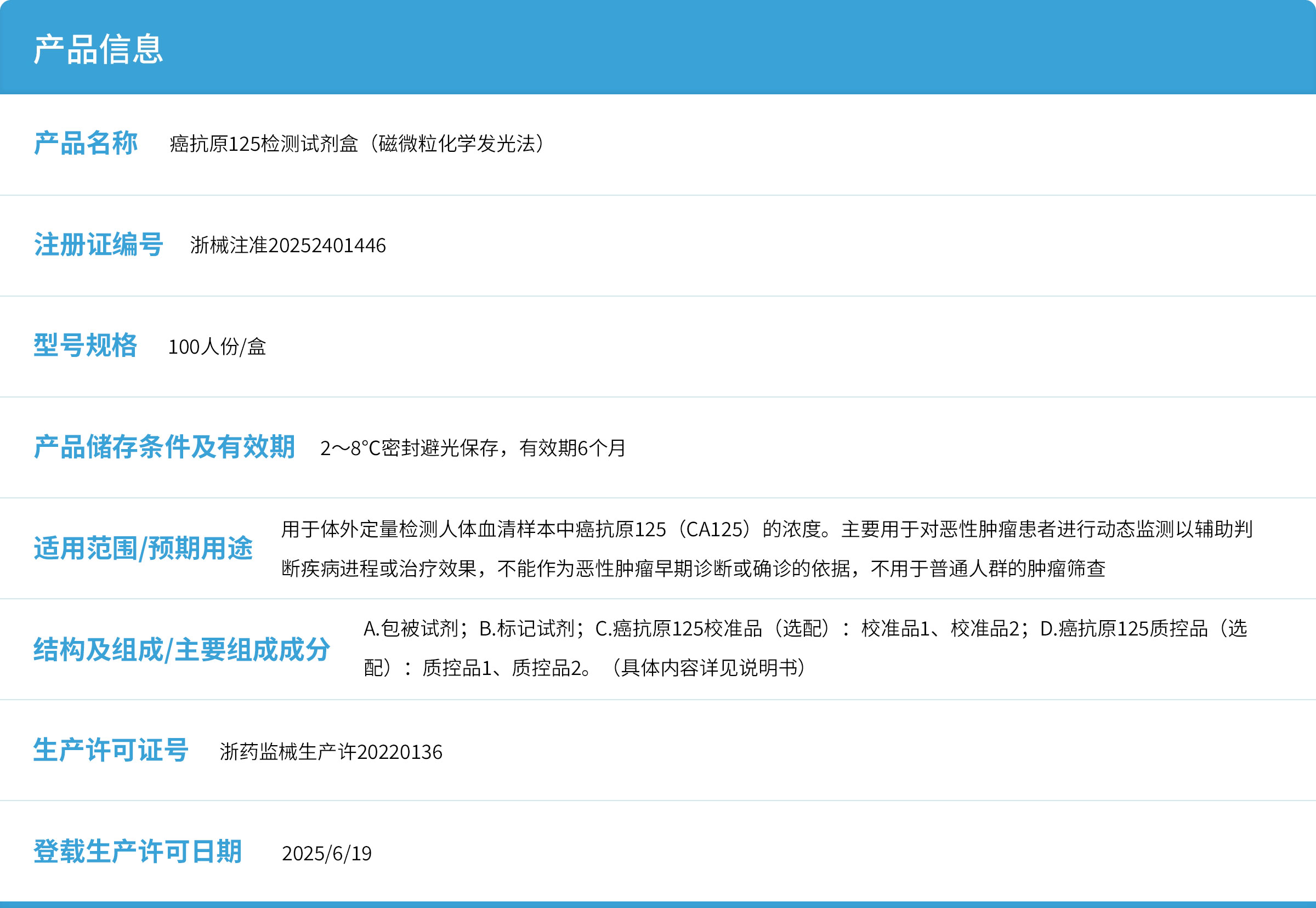The width and height of the screenshot is (1316, 908).
Task: Click the 适用范围/预期用途 label
Action: [143, 548]
